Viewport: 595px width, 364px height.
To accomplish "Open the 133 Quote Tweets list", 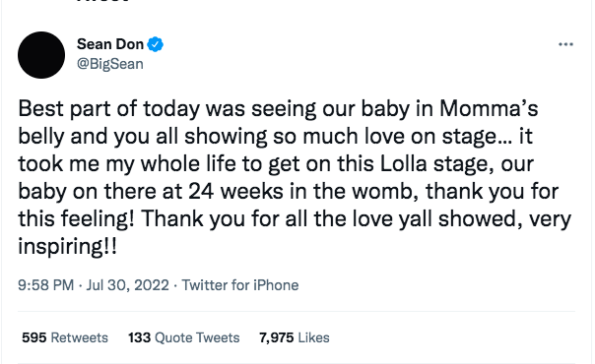I will [184, 337].
